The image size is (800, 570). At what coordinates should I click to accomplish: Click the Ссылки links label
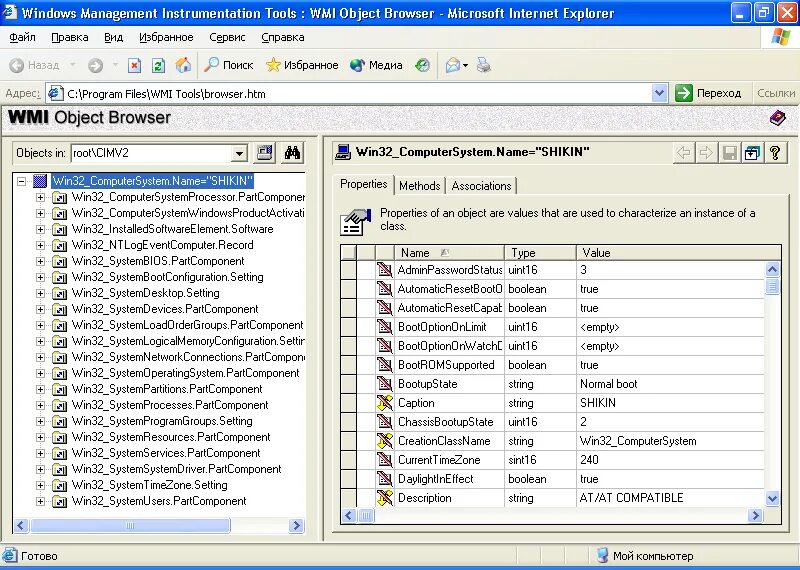click(x=776, y=93)
